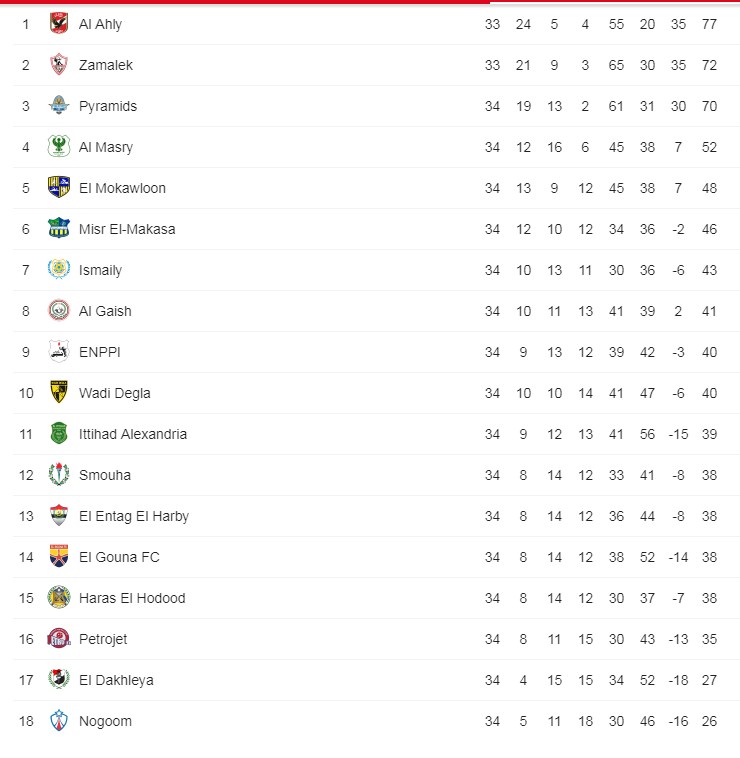Select the ENPPI team name
Image resolution: width=740 pixels, height=758 pixels.
(99, 352)
